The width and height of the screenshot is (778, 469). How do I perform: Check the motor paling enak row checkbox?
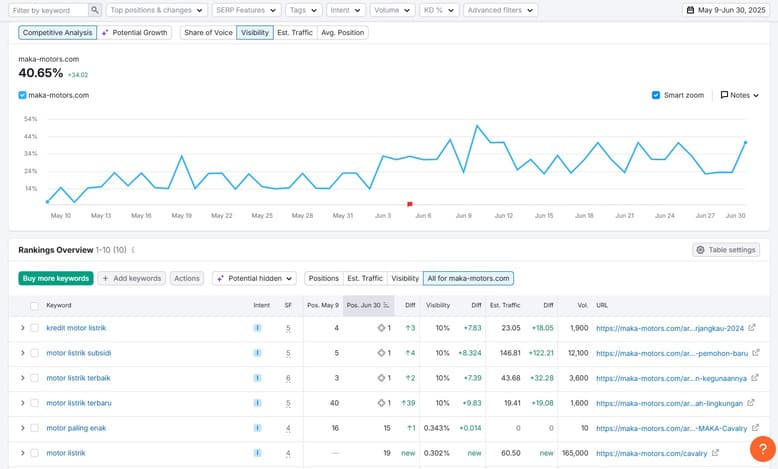34,428
